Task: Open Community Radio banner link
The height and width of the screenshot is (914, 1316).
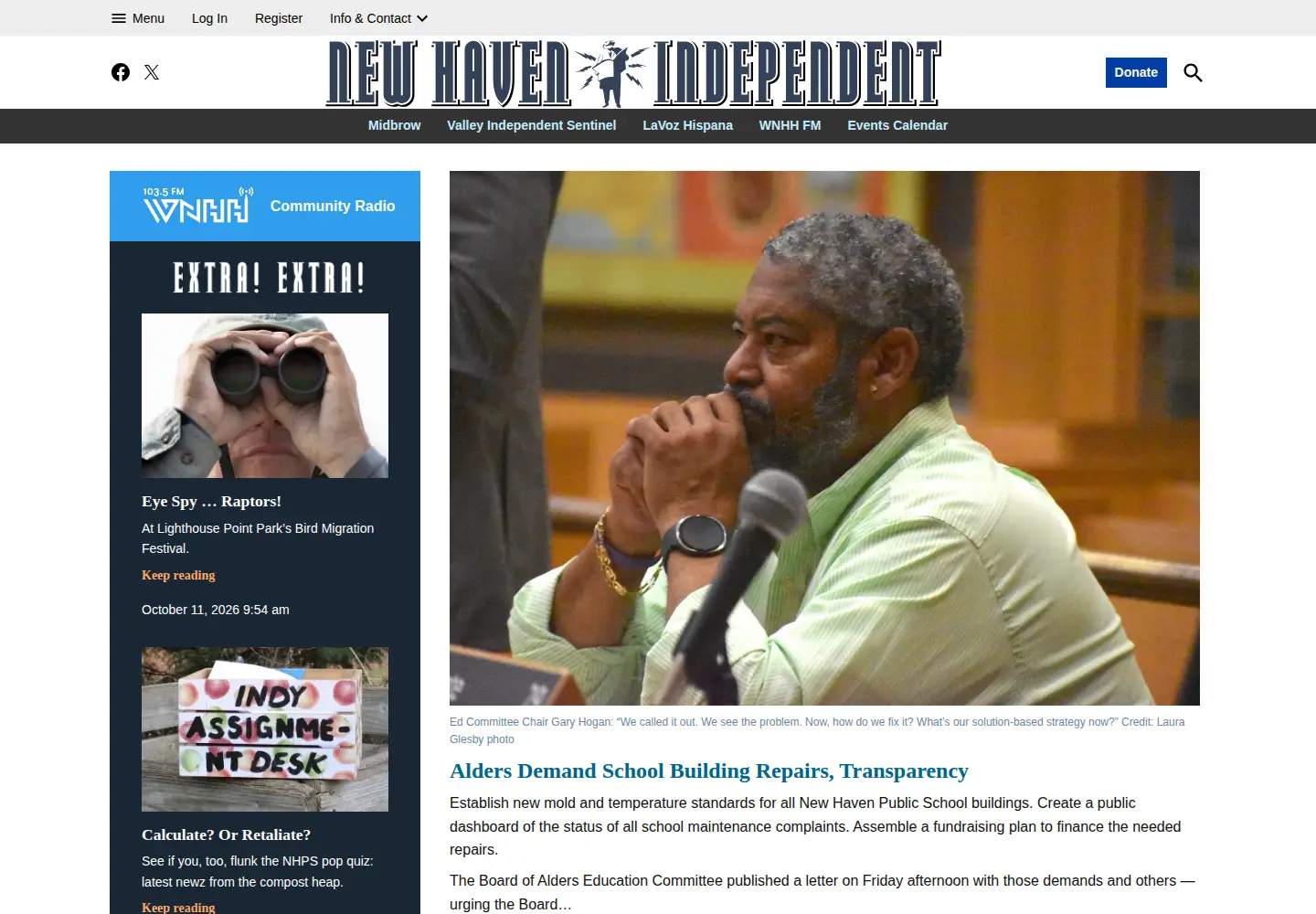Action: point(333,207)
